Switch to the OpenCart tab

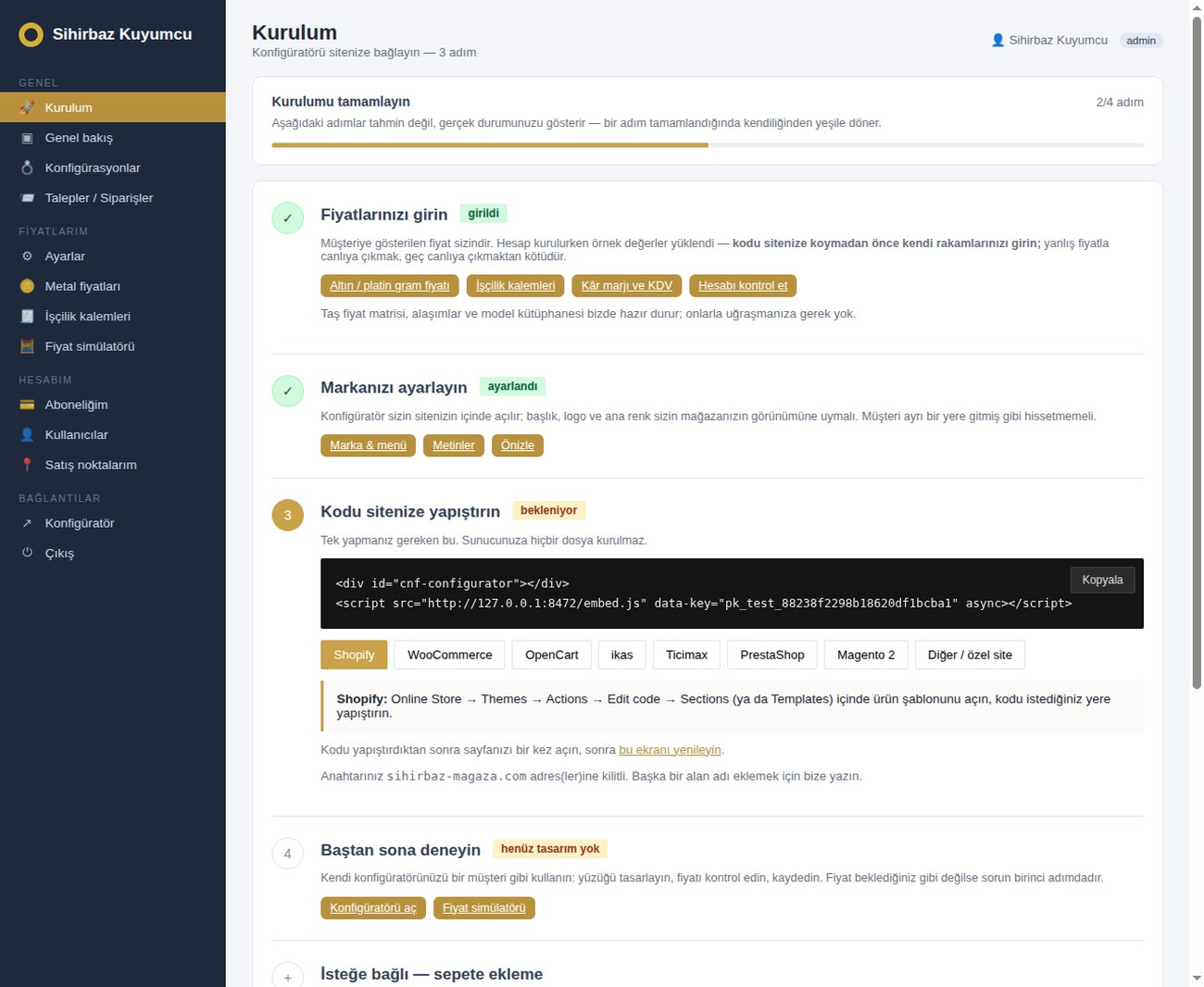click(x=552, y=655)
